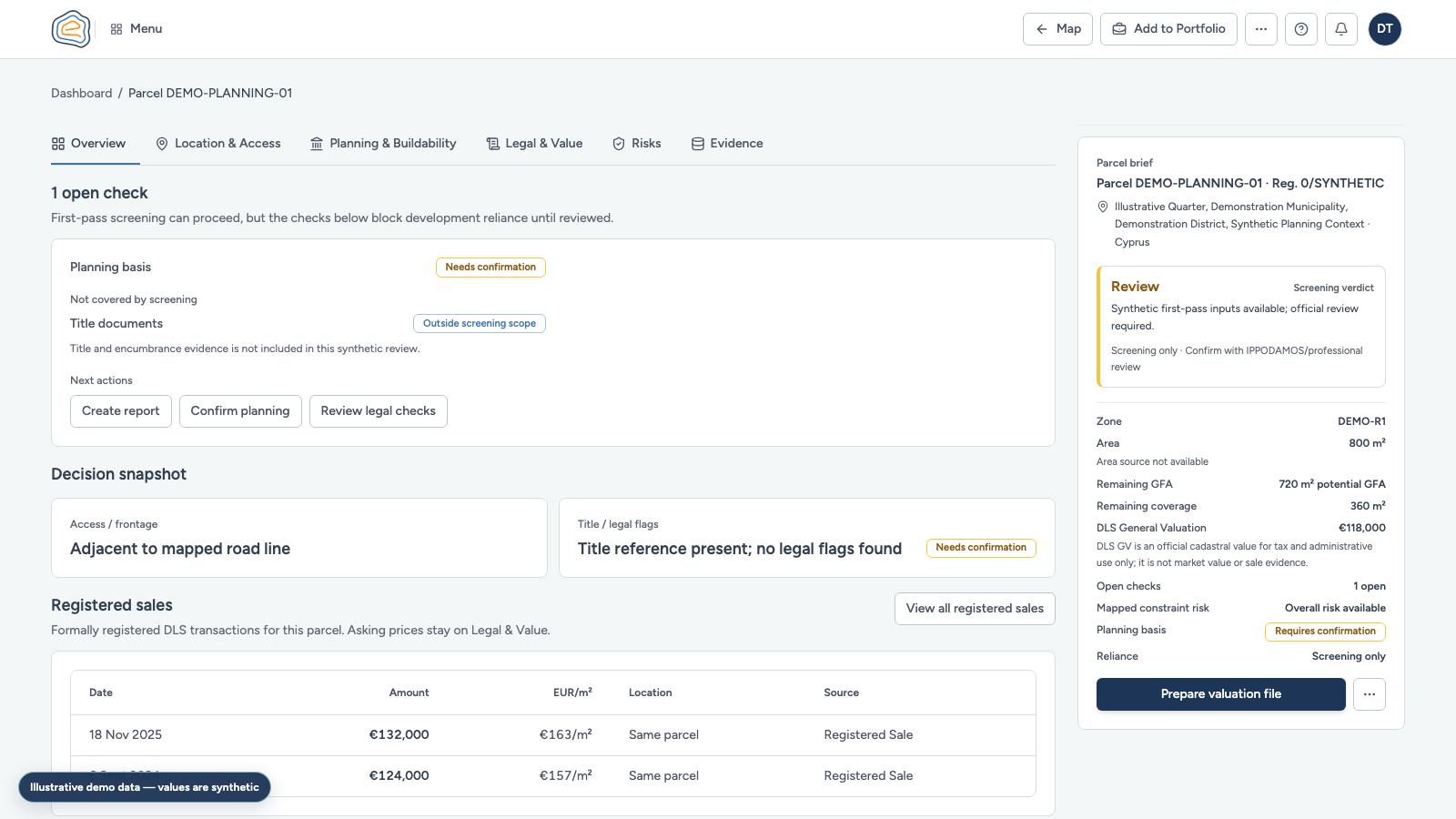Click the Amount column header
1456x819 pixels.
pos(409,693)
